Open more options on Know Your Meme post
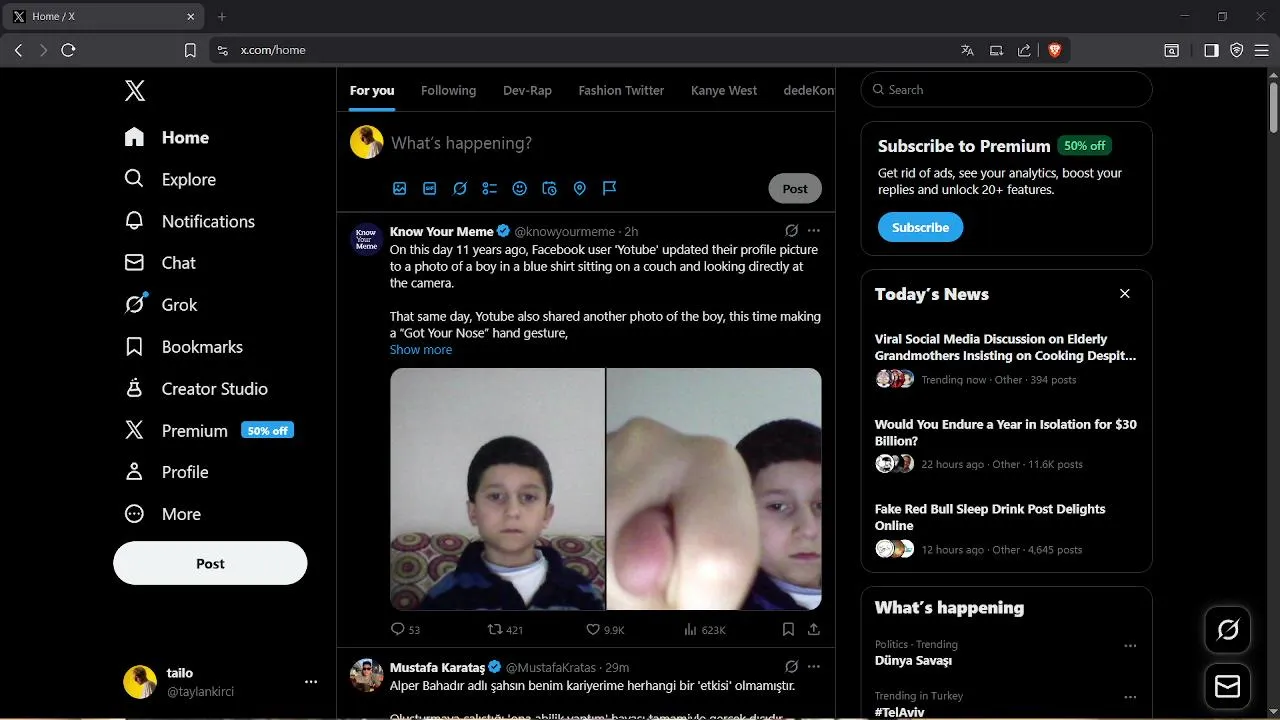 814,230
